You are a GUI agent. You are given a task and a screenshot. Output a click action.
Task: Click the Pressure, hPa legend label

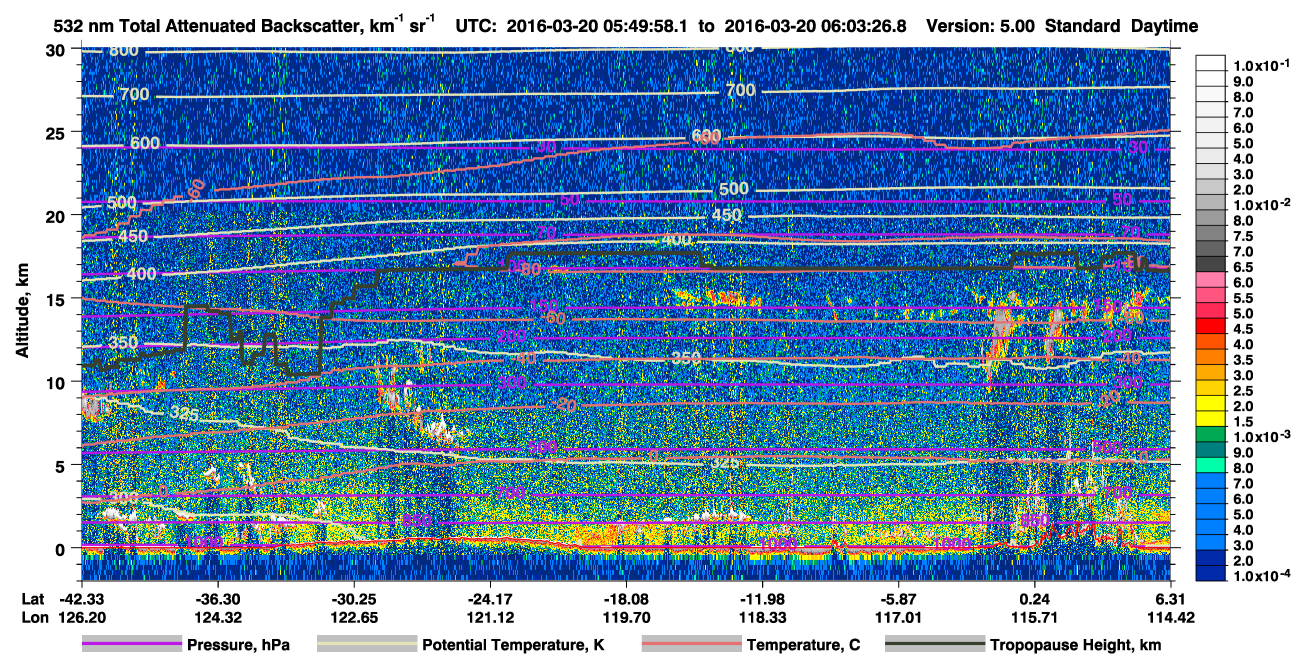pos(240,645)
